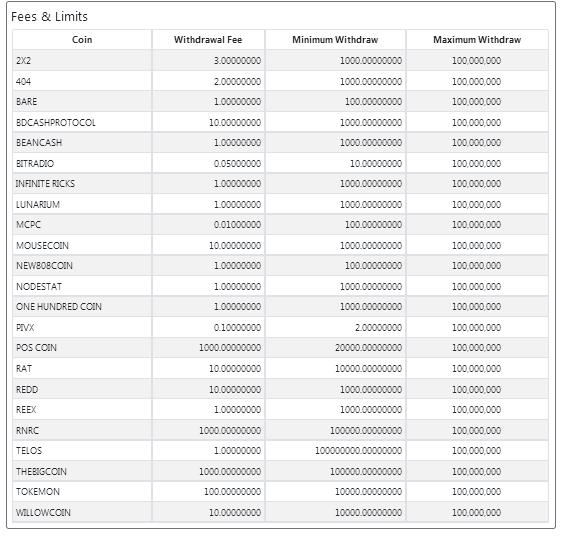
Task: Click the TELOS minimum withdraw value
Action: point(358,450)
